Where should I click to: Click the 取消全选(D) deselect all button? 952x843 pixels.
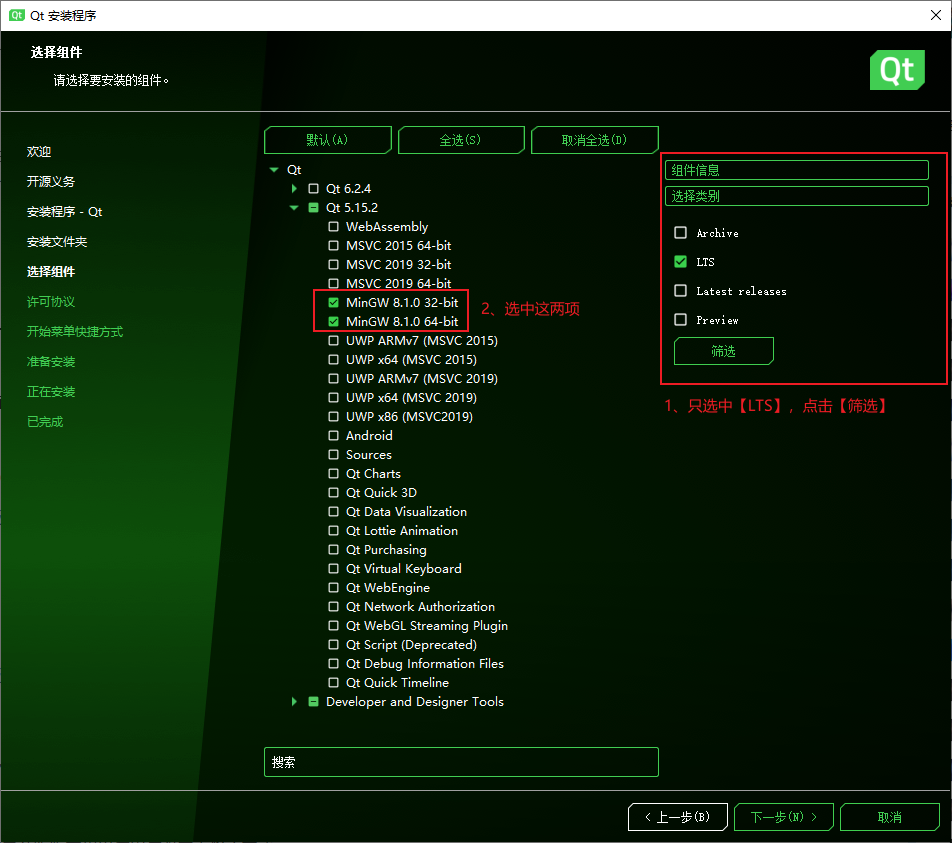[x=594, y=140]
